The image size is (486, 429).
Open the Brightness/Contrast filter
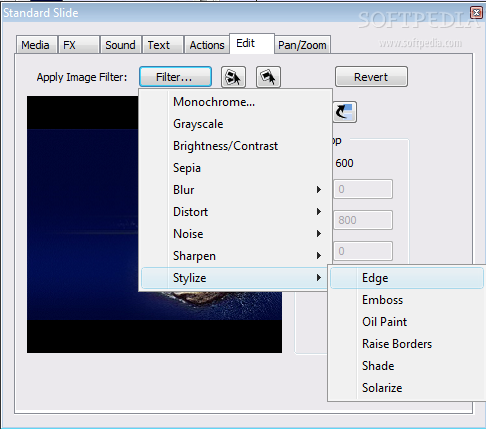[x=235, y=146]
